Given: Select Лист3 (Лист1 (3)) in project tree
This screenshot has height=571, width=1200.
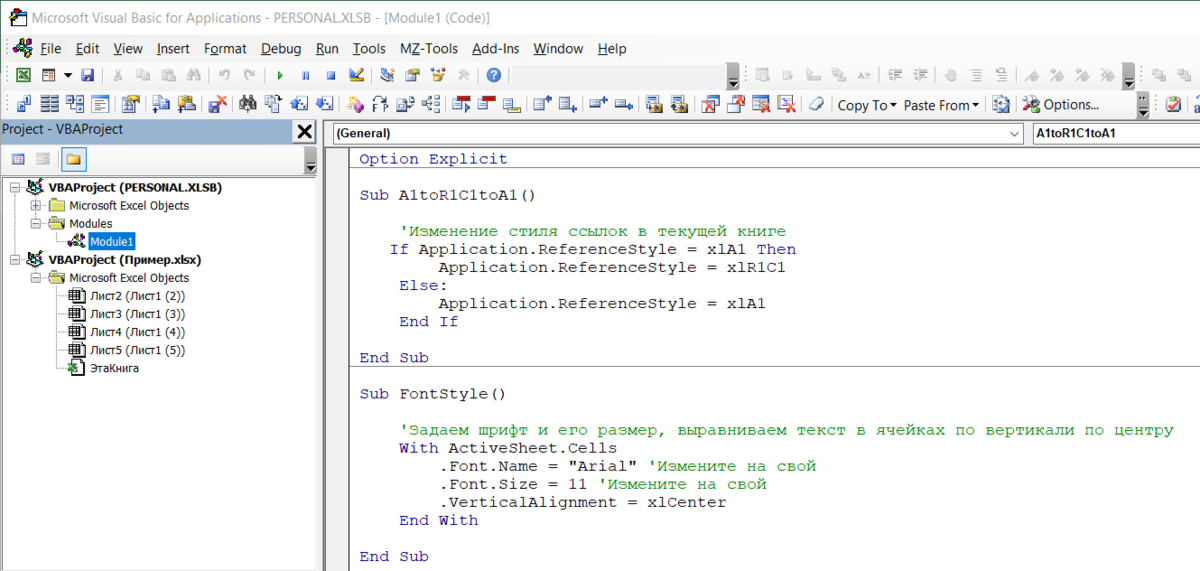Looking at the screenshot, I should point(137,314).
